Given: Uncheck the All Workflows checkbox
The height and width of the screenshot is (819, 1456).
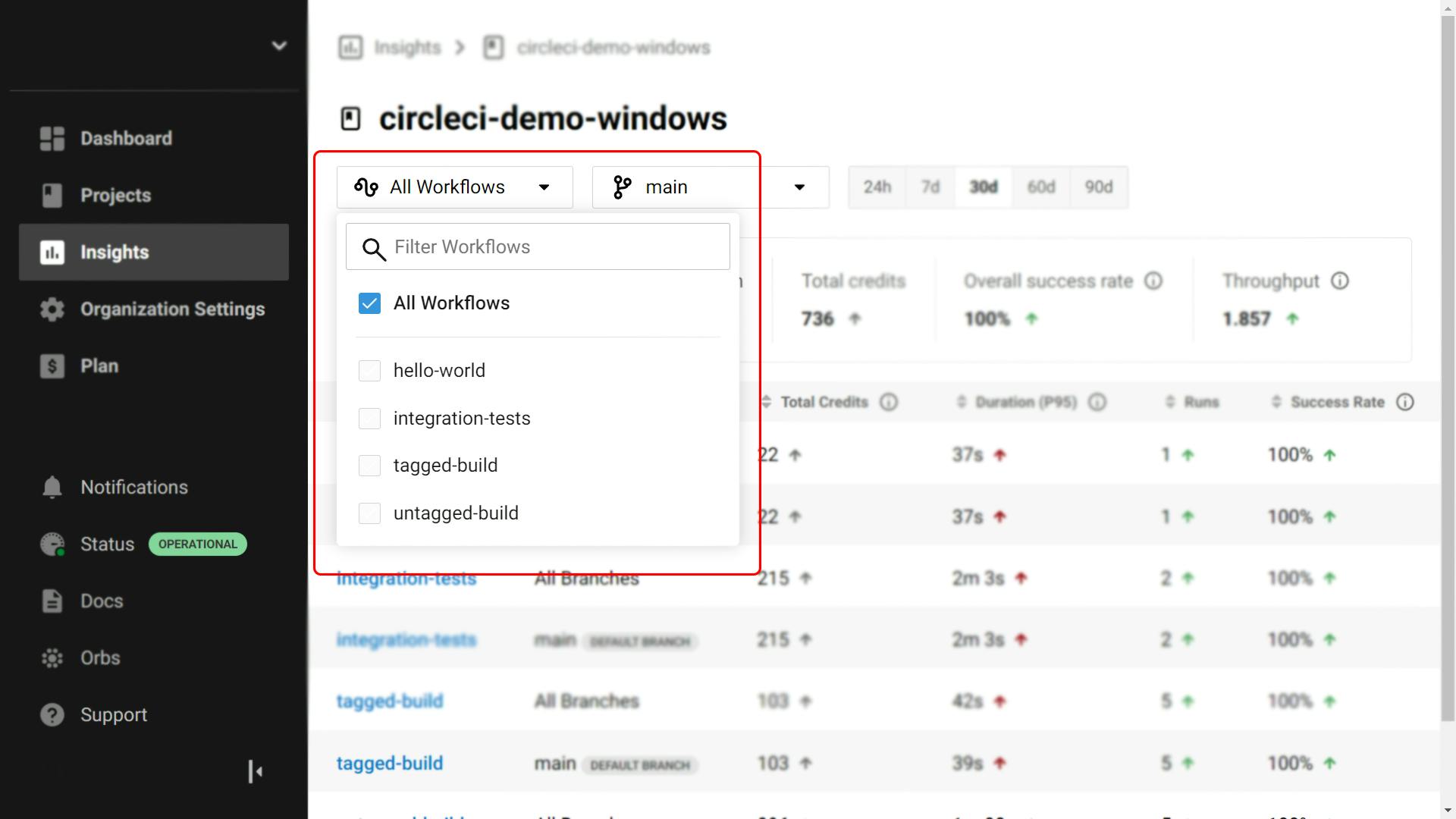Looking at the screenshot, I should (x=369, y=303).
